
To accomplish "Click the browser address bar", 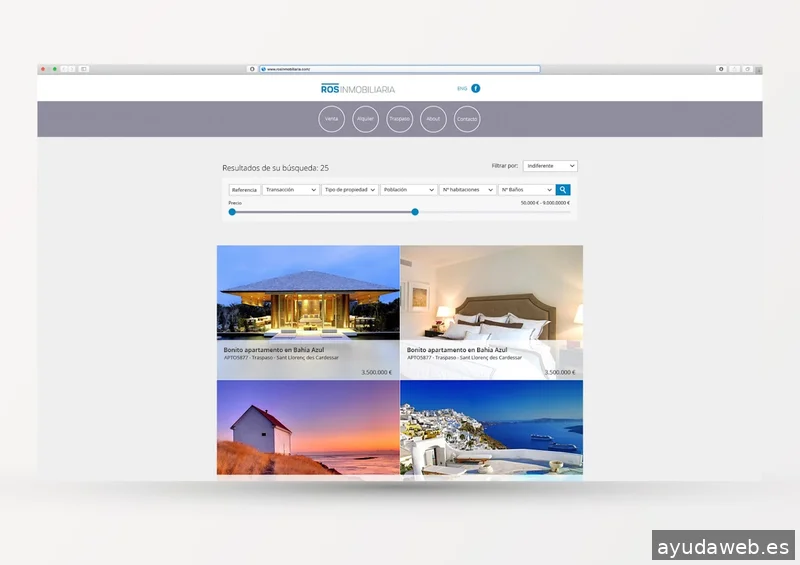I will (400, 69).
